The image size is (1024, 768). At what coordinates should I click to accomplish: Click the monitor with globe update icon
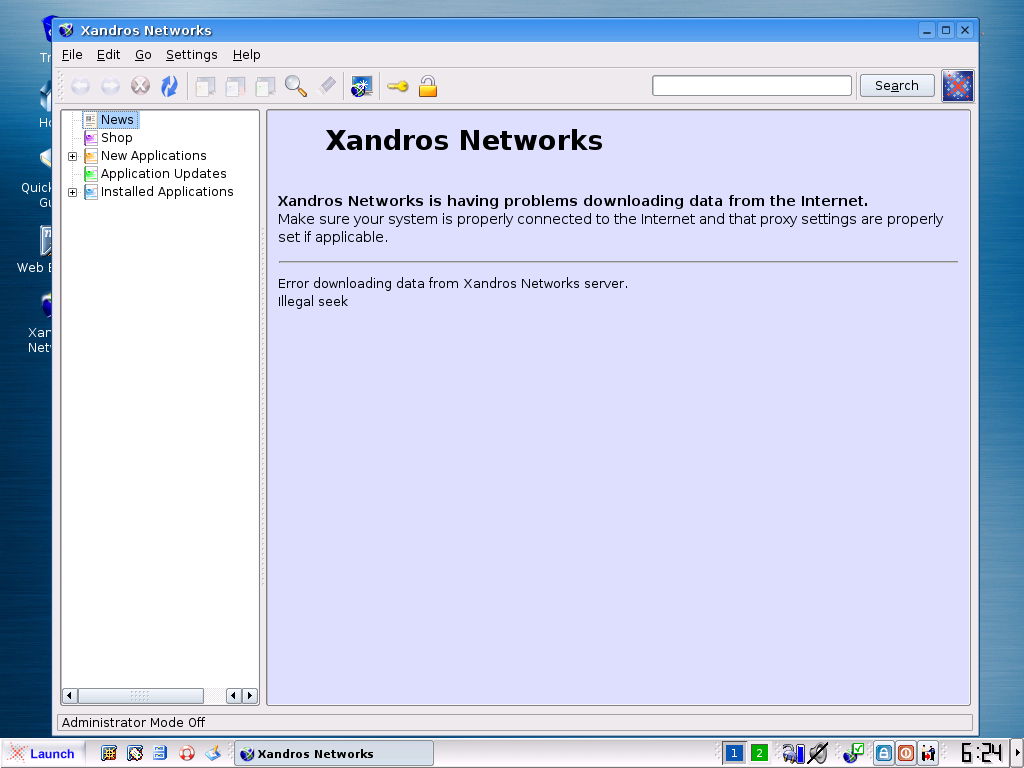(361, 86)
